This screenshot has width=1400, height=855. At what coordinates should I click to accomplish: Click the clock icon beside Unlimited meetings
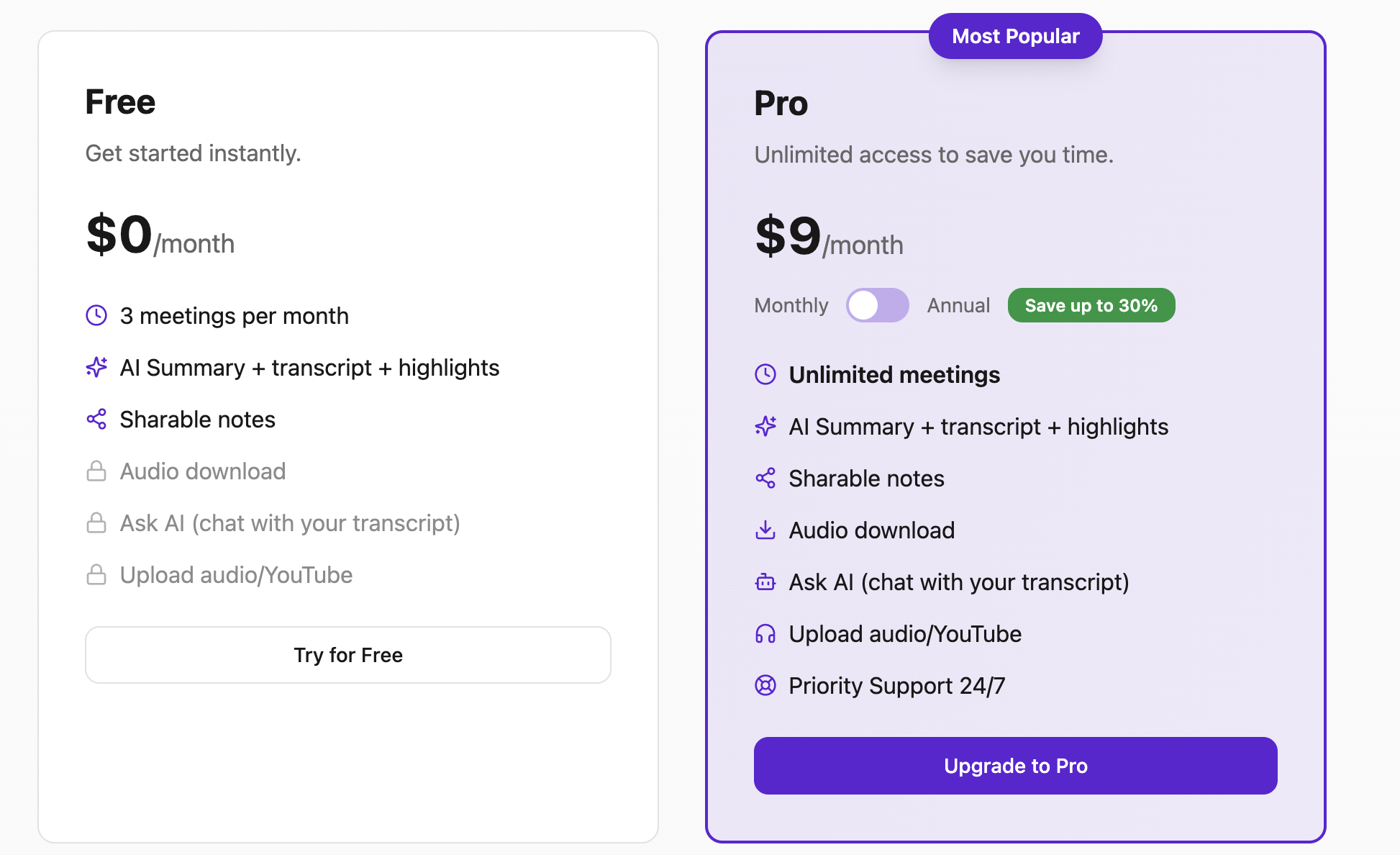(765, 374)
